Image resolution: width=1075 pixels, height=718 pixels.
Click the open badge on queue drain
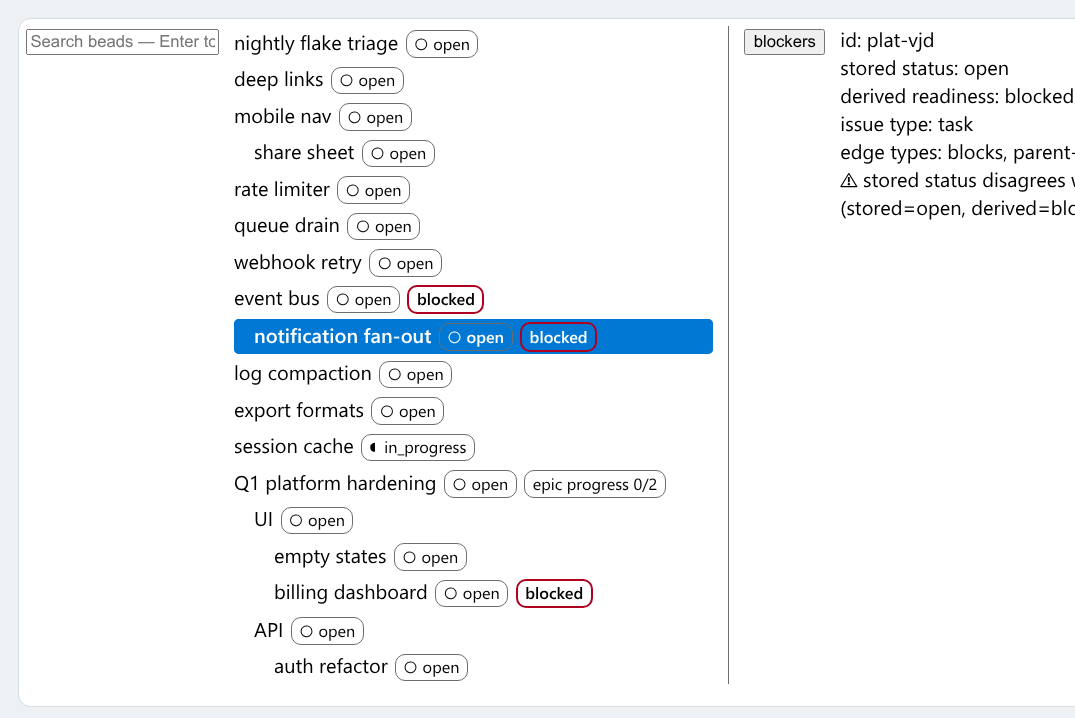coord(384,227)
